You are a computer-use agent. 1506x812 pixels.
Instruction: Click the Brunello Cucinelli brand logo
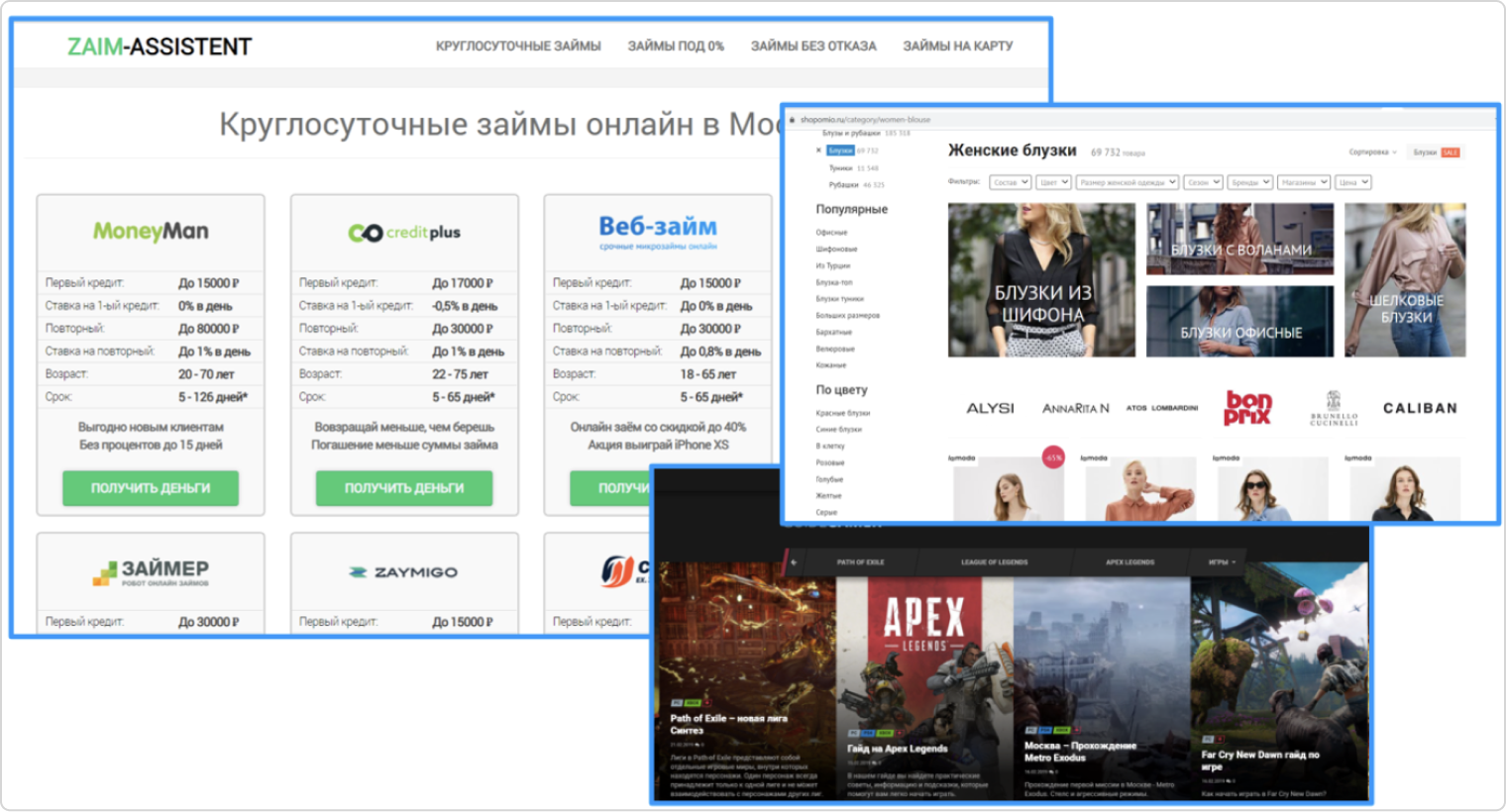pyautogui.click(x=1334, y=408)
